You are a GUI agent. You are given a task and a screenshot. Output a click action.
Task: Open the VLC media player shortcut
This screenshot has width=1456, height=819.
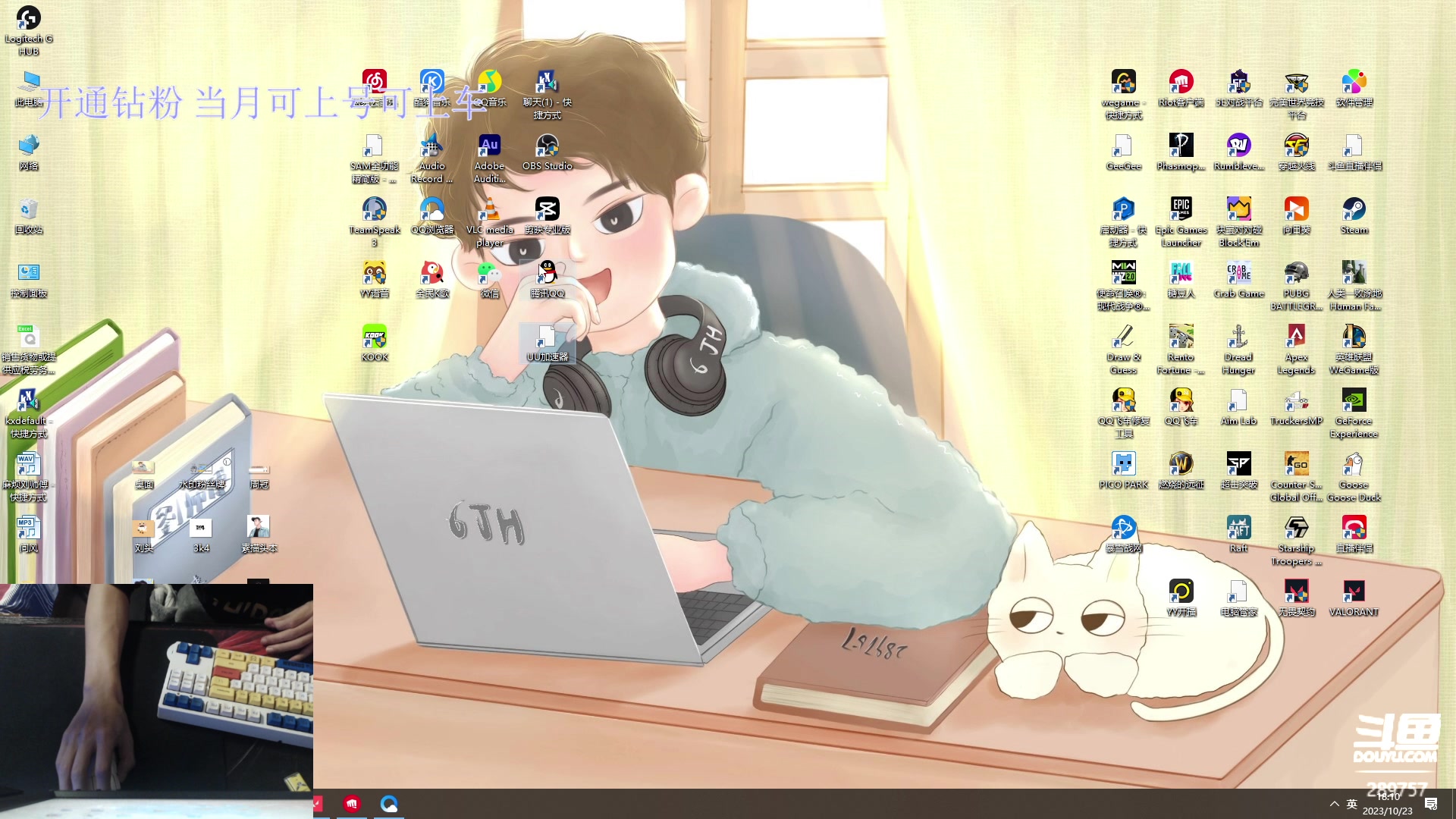coord(489,210)
